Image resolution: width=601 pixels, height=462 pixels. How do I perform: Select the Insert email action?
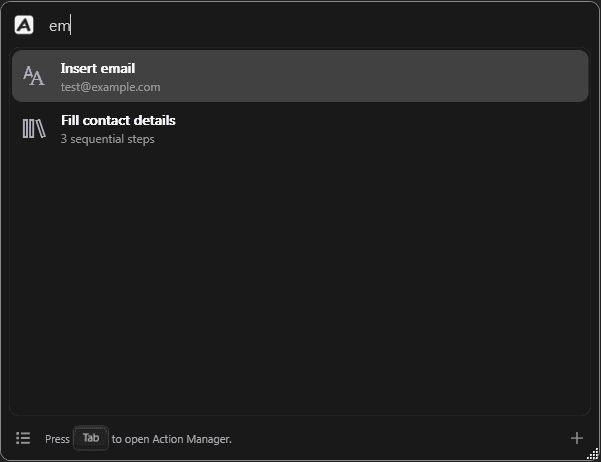click(300, 76)
